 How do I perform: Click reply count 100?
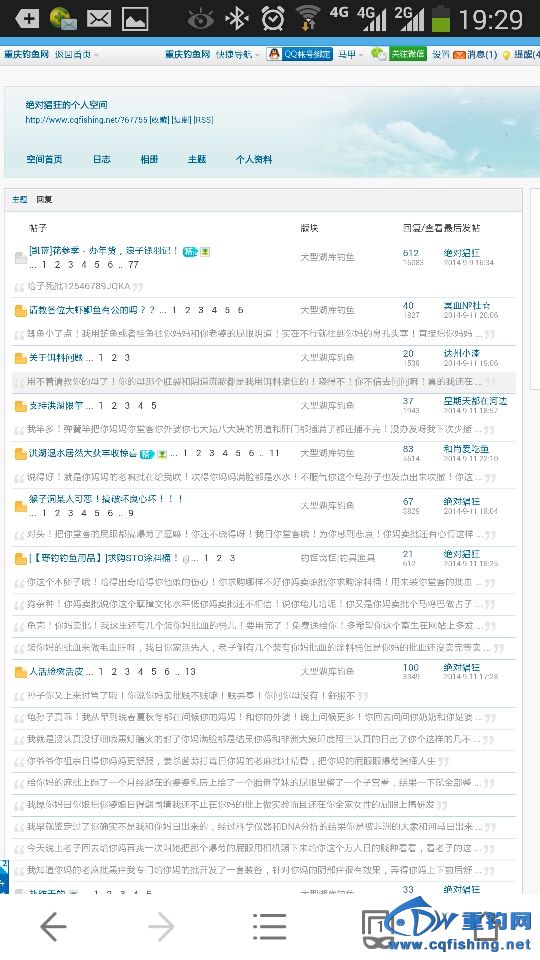[x=411, y=667]
